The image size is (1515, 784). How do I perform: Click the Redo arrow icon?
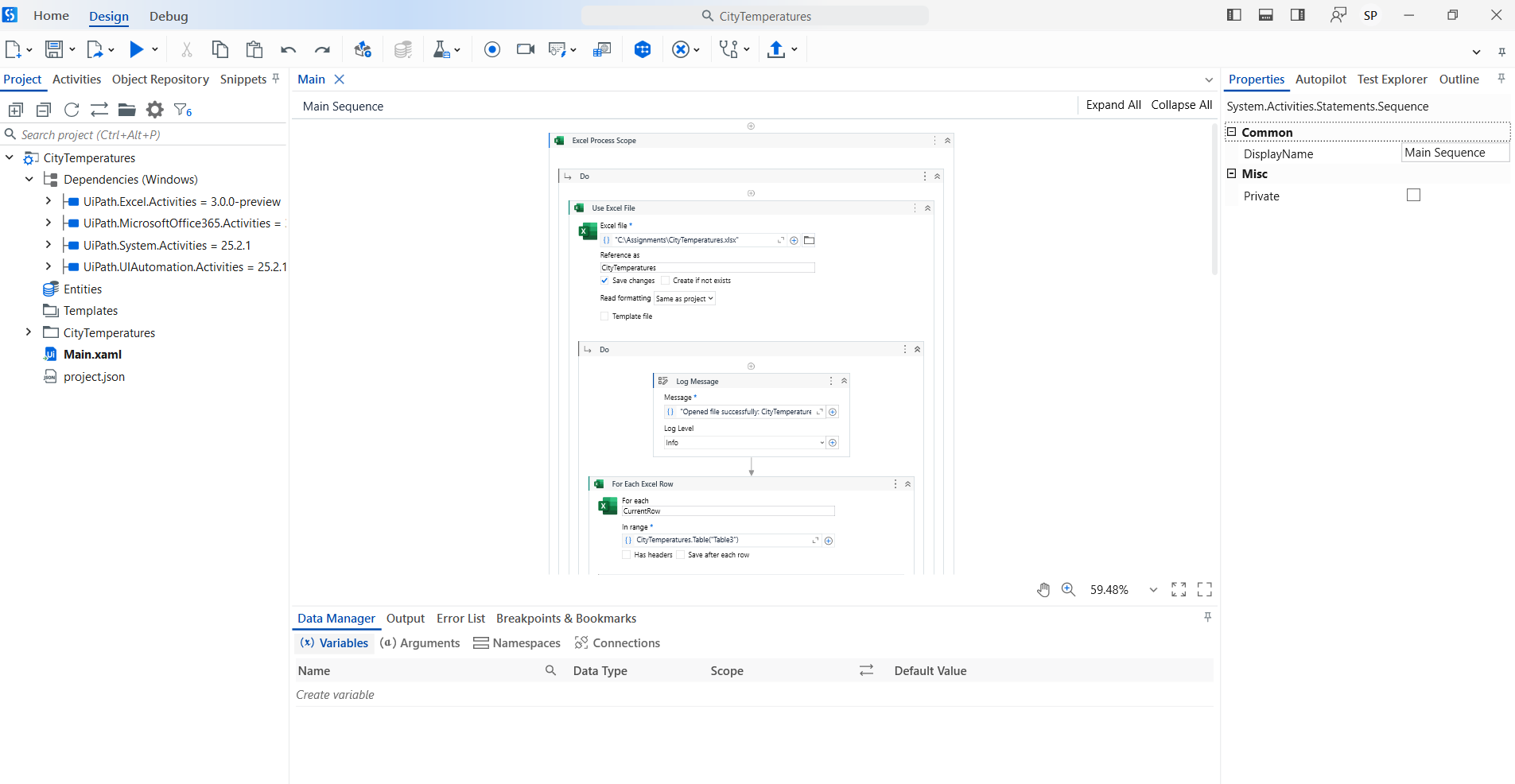tap(322, 50)
